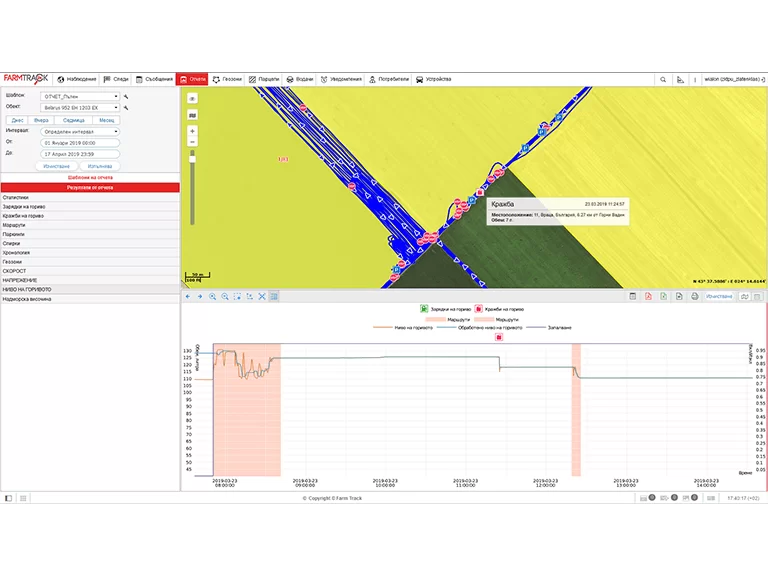This screenshot has height=576, width=768.
Task: Click the search magnifier icon in top bar
Action: pos(663,79)
